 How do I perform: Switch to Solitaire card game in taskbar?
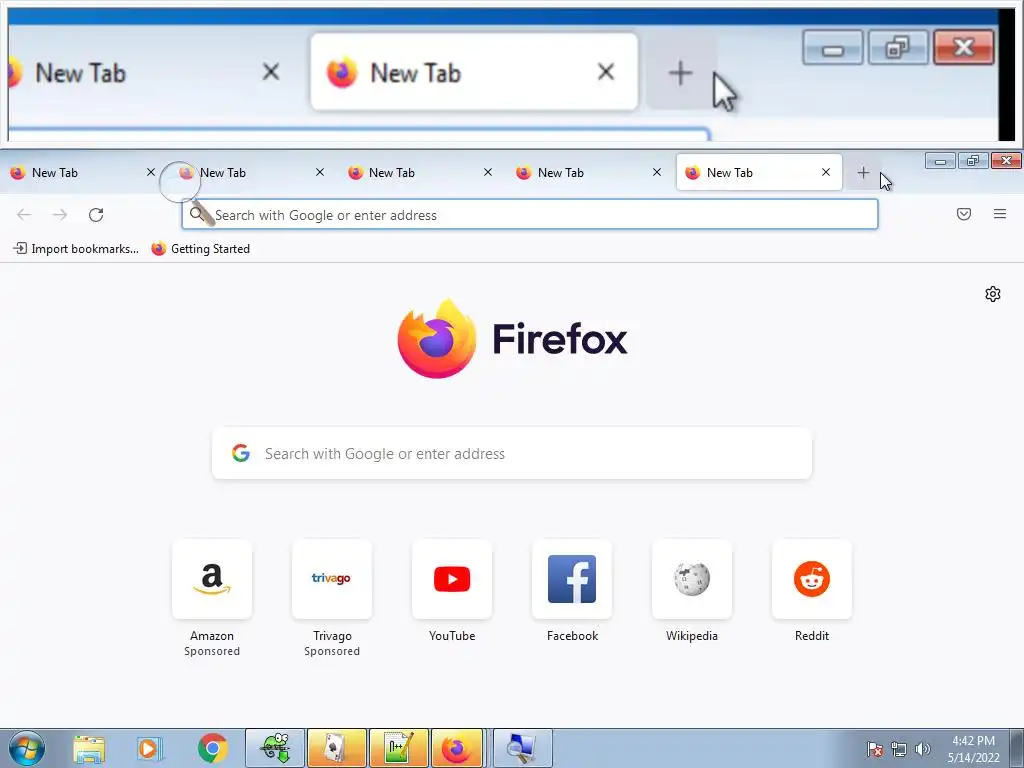point(337,748)
